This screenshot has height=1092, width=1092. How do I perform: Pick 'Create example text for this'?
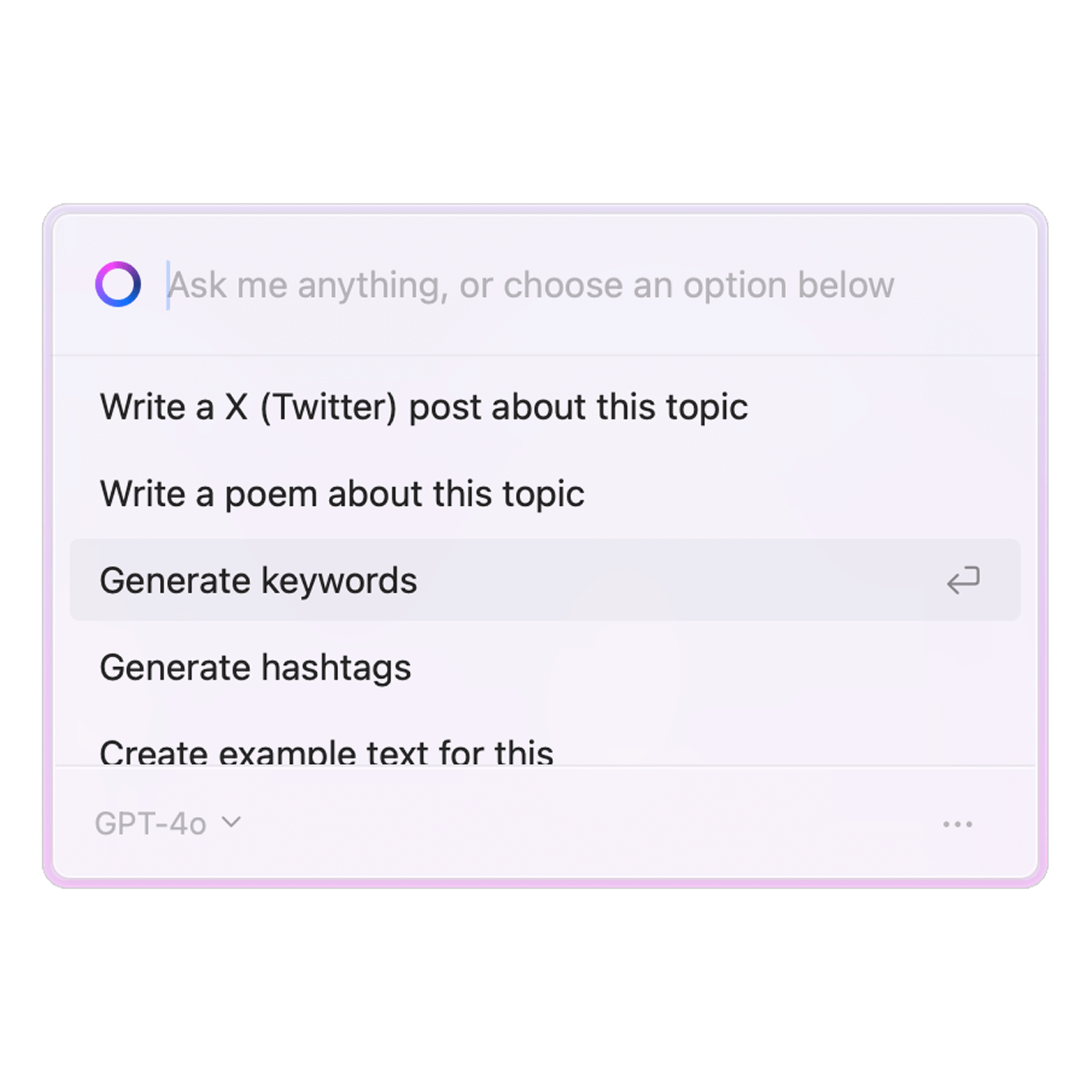pyautogui.click(x=326, y=751)
